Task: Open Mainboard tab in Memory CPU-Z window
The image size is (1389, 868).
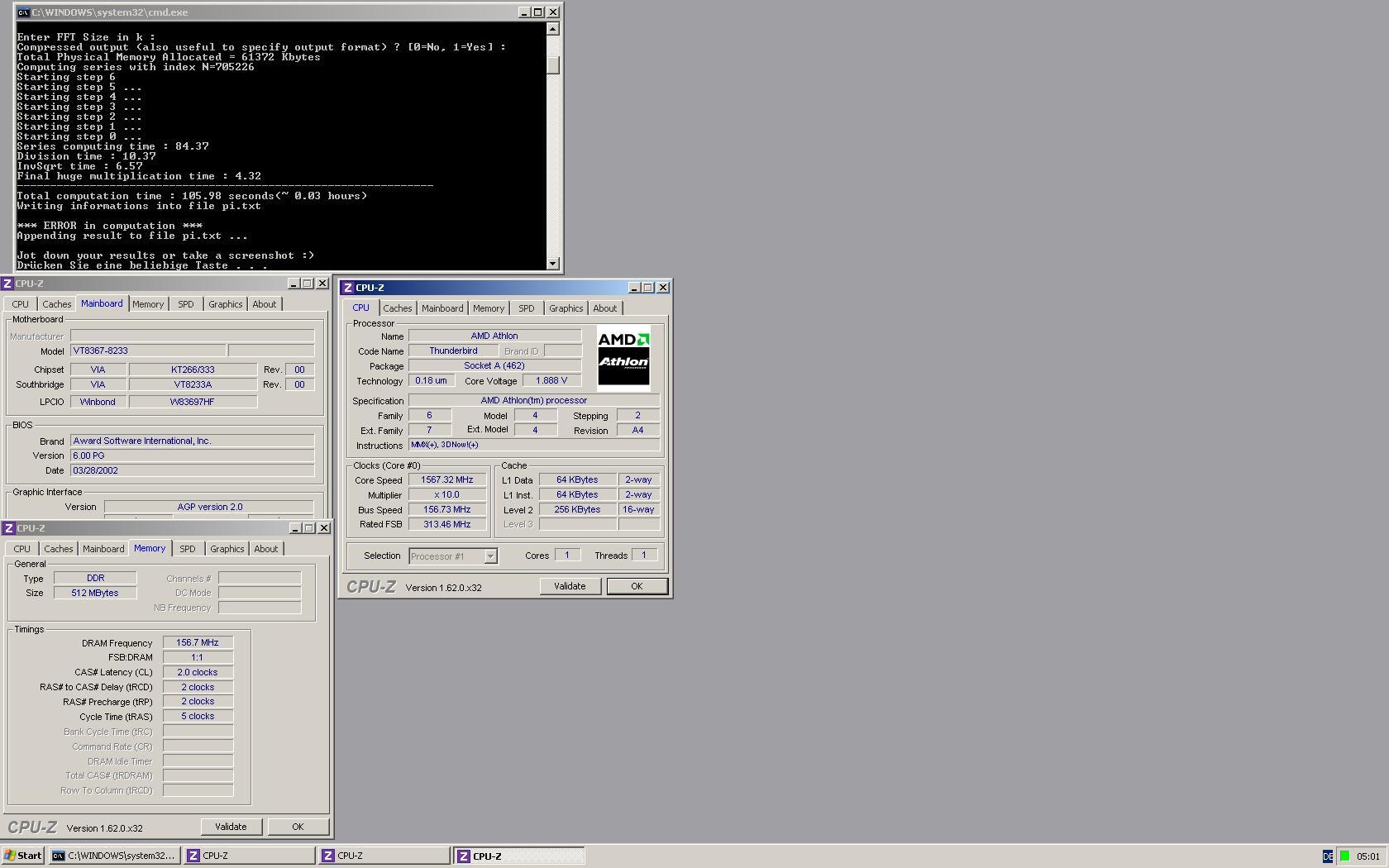Action: coord(103,549)
